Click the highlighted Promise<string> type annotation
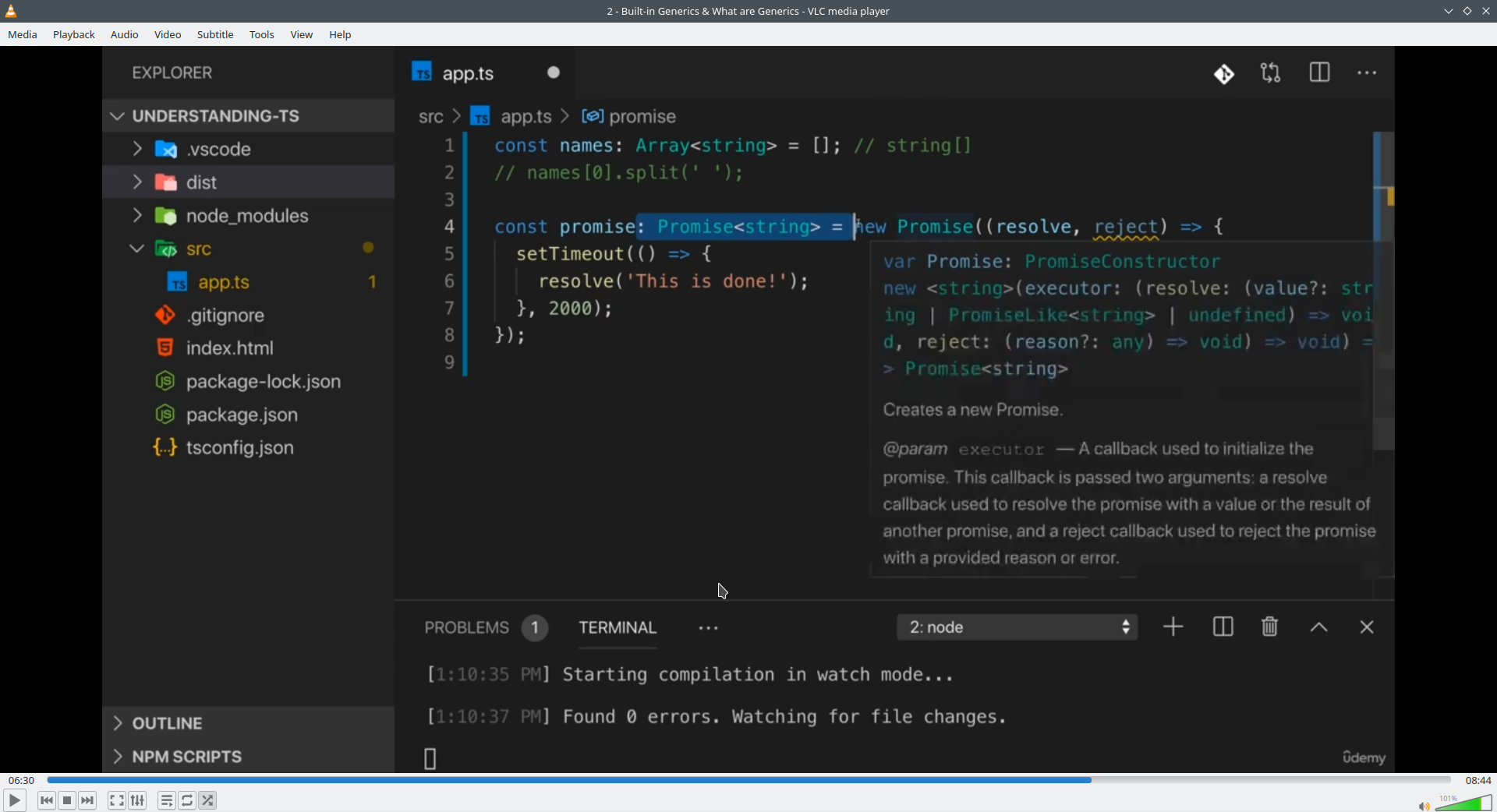 click(x=739, y=227)
